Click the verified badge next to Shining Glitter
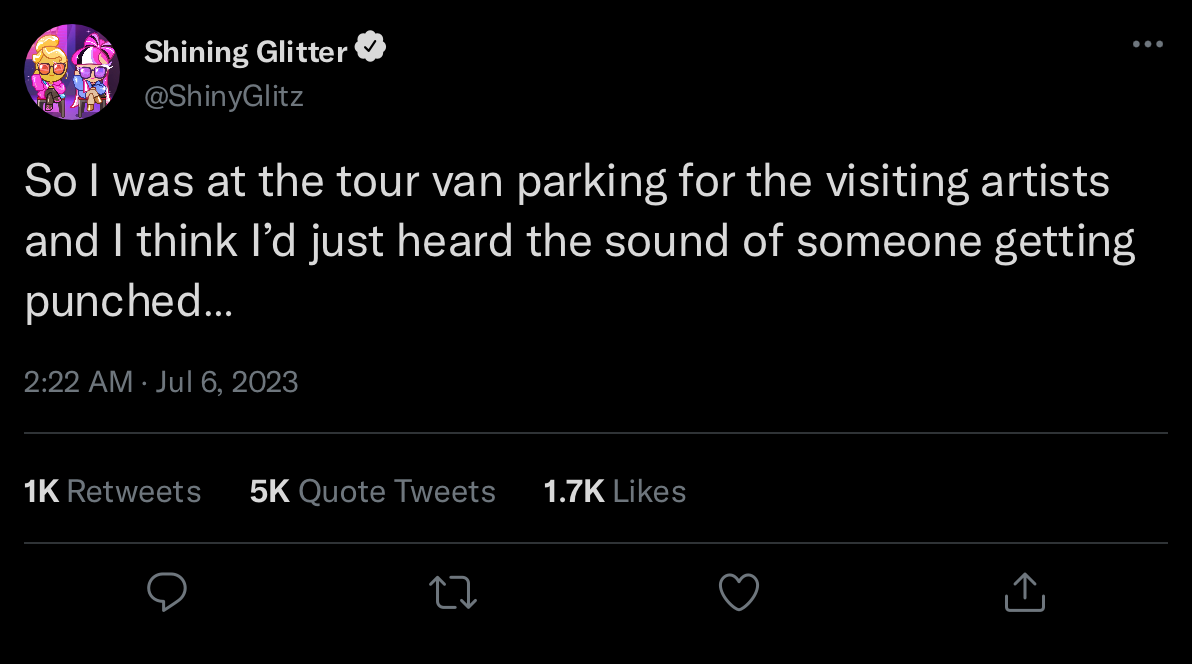This screenshot has width=1192, height=664. tap(371, 46)
